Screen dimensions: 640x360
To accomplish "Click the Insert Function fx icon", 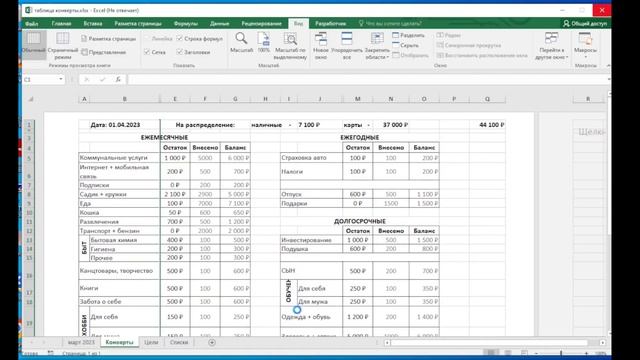I will (118, 79).
